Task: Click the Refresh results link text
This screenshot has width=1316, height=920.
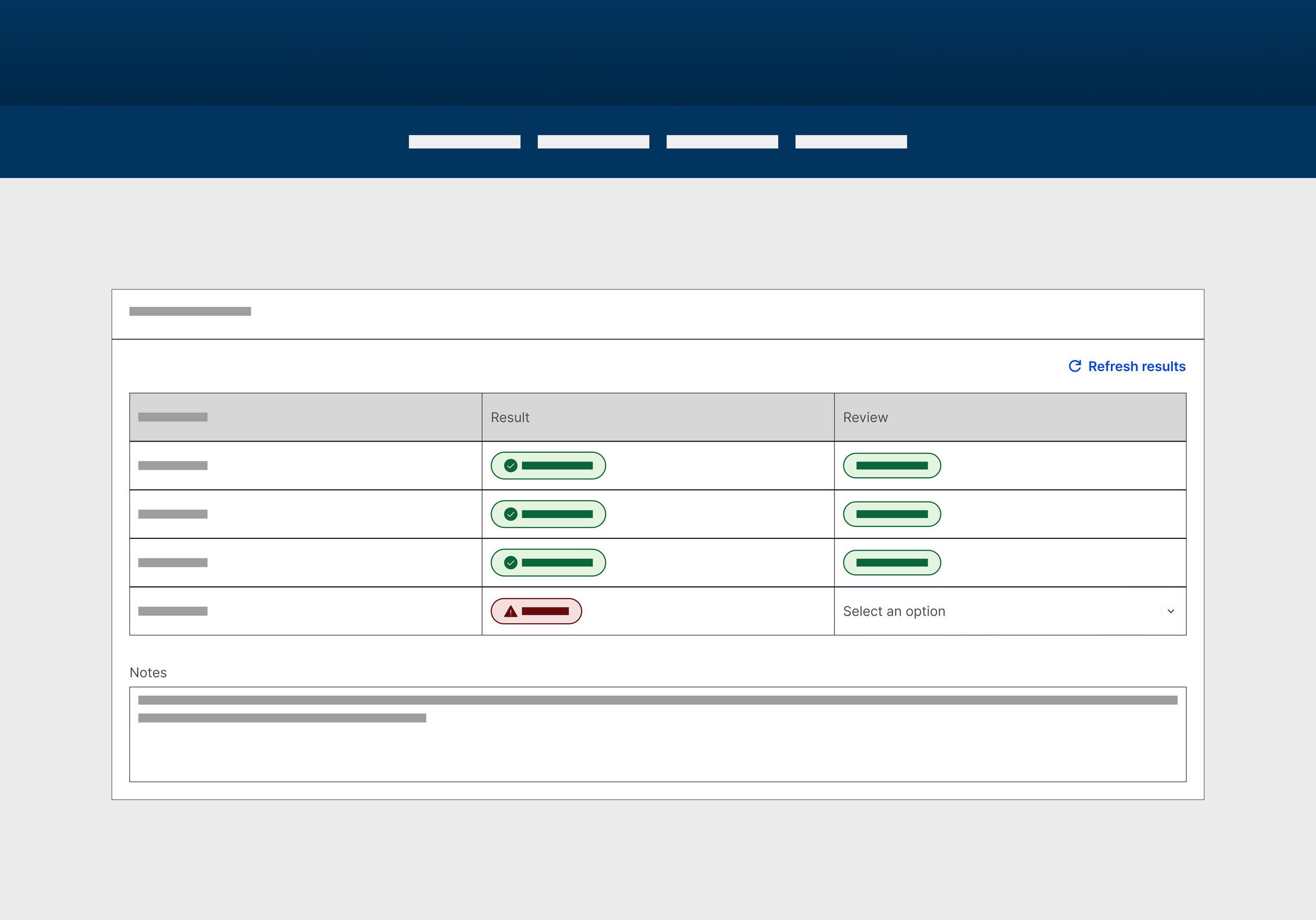Action: pos(1136,366)
